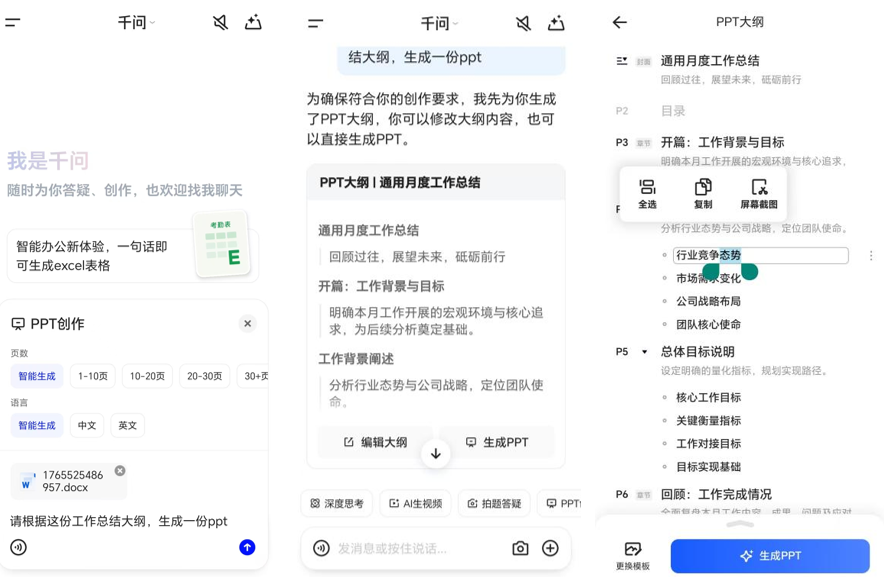Select 市场需求变化 outline item
Image resolution: width=884 pixels, height=577 pixels.
[x=708, y=278]
